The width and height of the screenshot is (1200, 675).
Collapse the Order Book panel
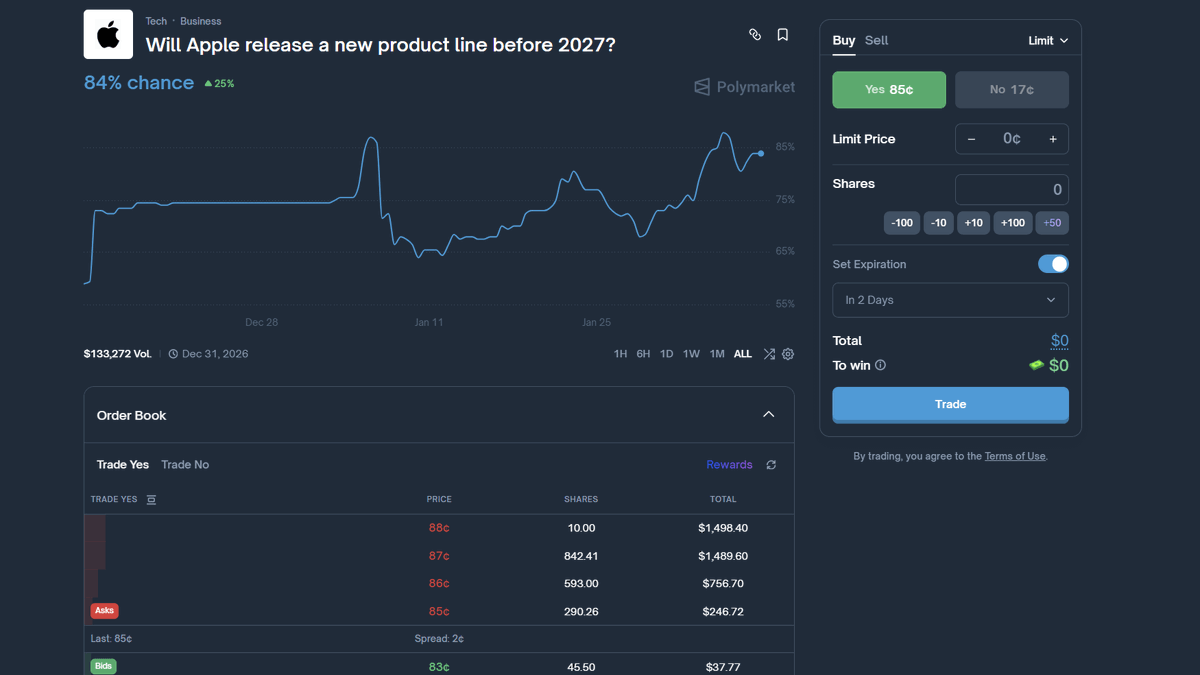click(768, 414)
